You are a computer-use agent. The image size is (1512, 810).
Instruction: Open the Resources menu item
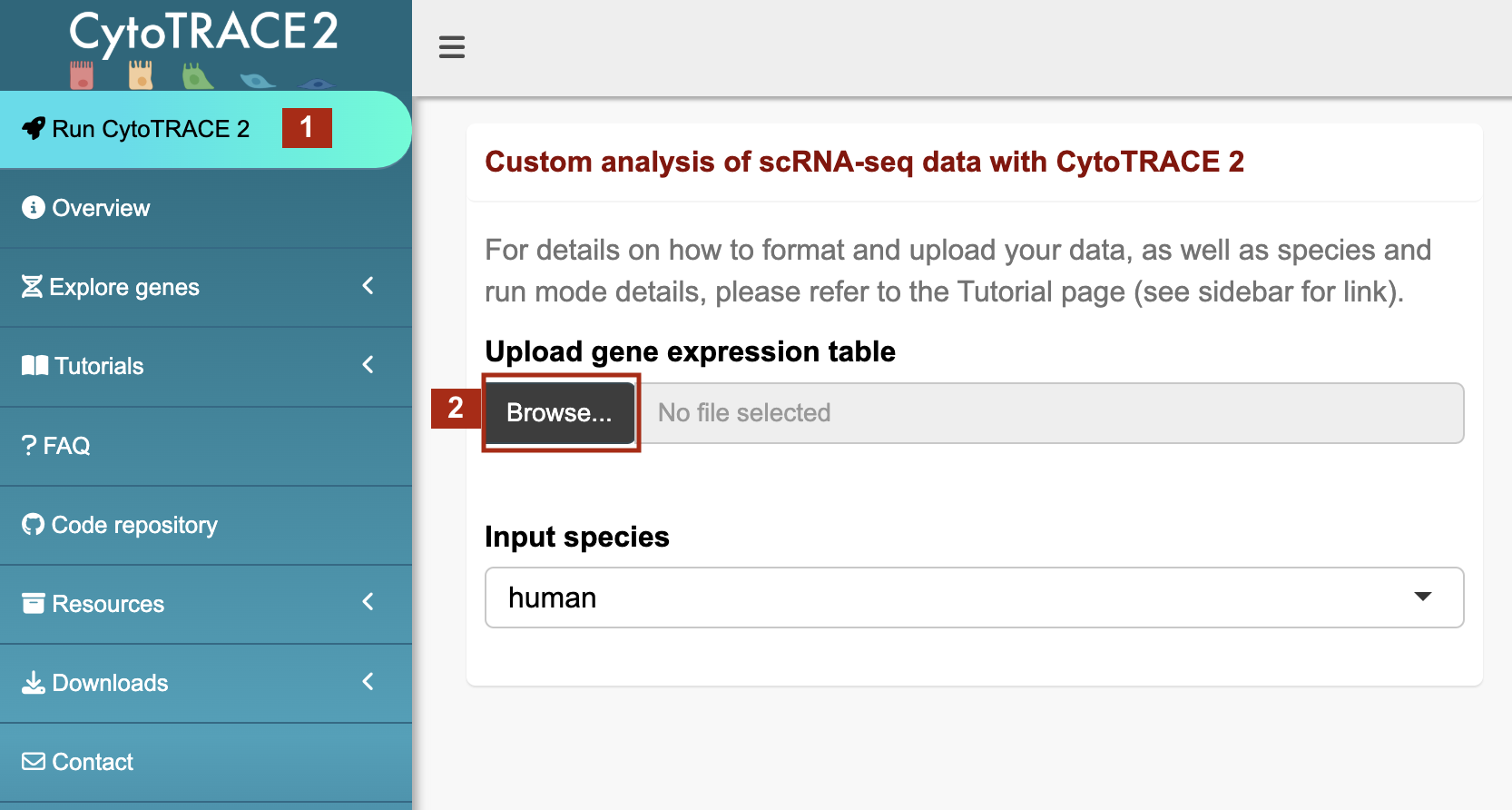tap(206, 604)
